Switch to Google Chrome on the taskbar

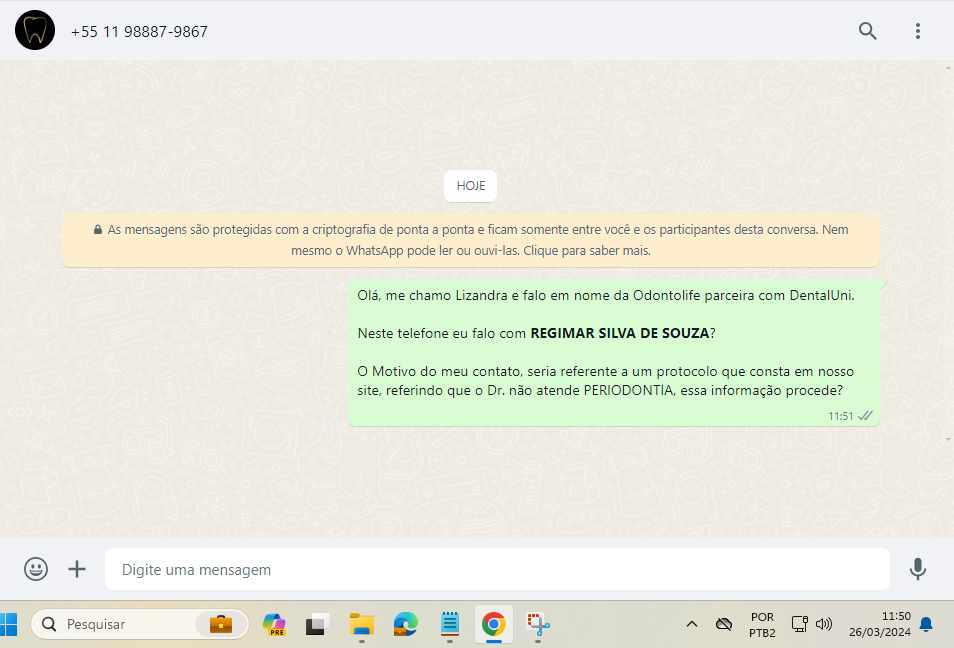[x=493, y=624]
